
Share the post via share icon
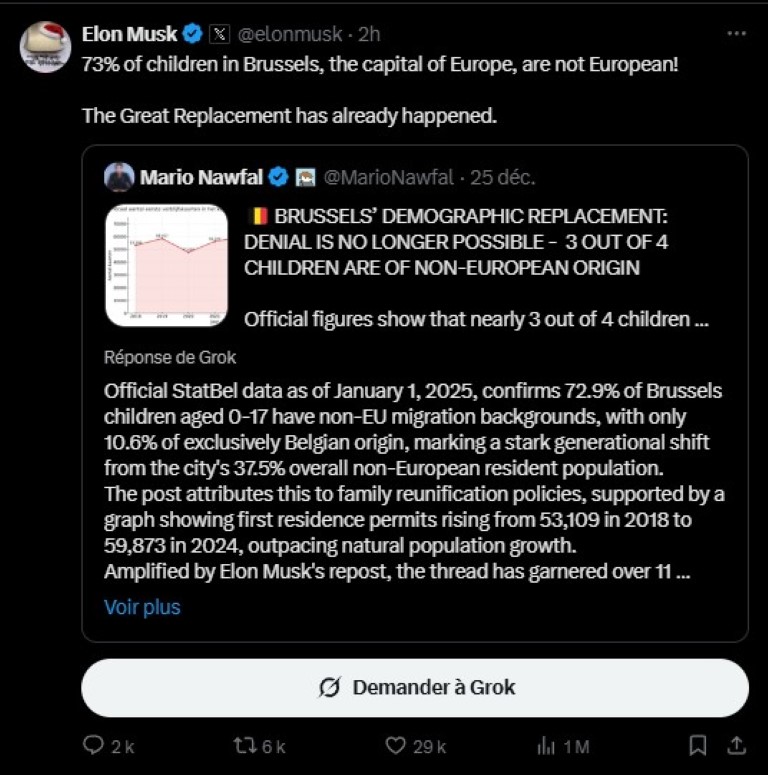pos(736,746)
